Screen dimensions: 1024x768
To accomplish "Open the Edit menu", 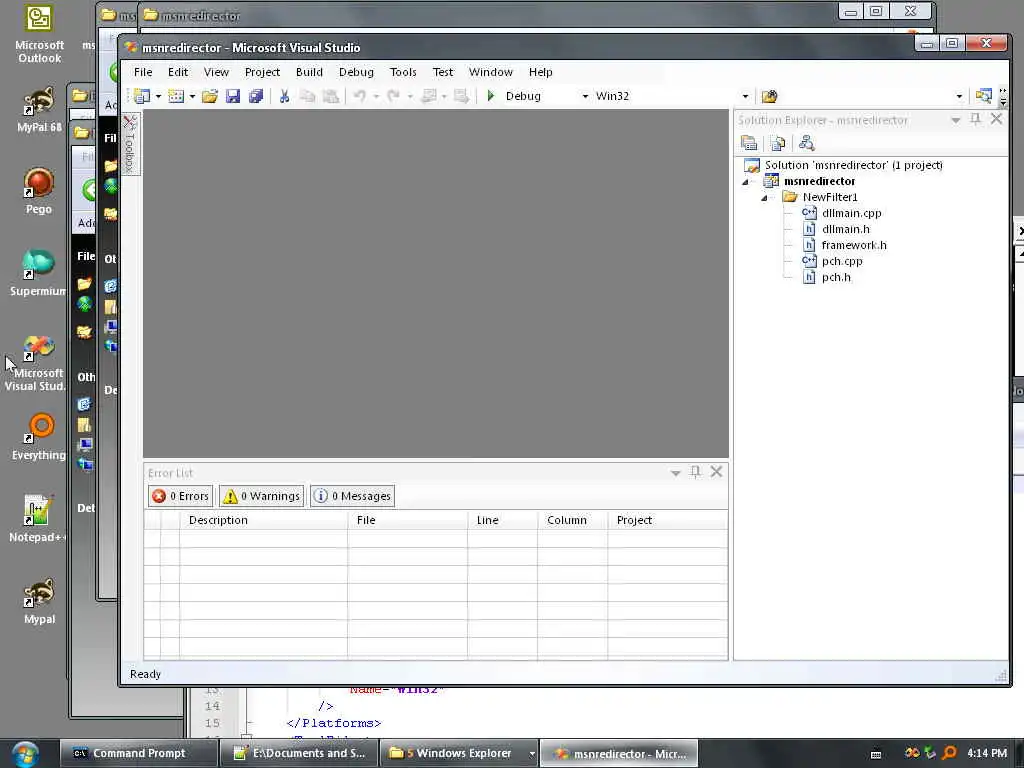I will (178, 72).
